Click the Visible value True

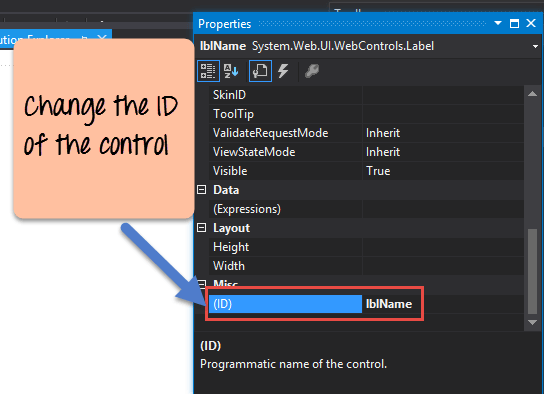443,171
